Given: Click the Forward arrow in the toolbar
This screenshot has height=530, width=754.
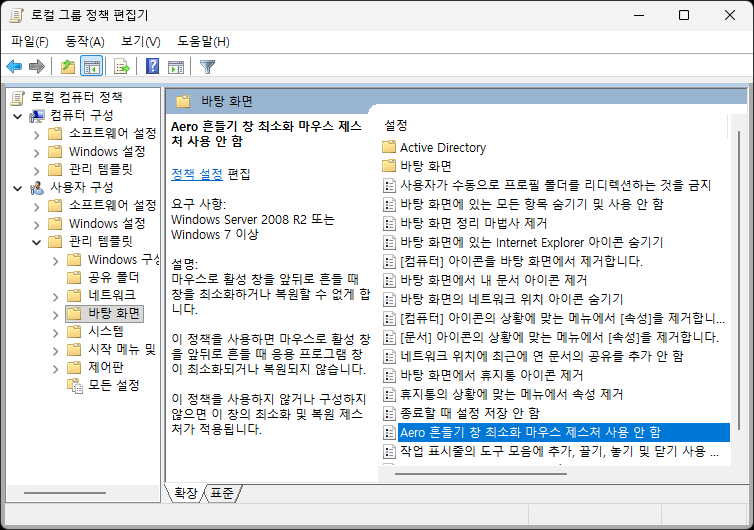Looking at the screenshot, I should pyautogui.click(x=37, y=67).
